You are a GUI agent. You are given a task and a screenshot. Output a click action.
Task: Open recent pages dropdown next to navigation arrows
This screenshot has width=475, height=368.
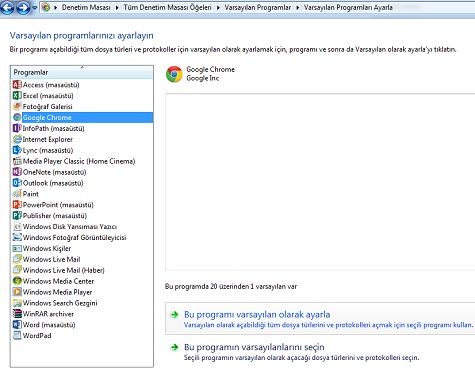click(x=35, y=8)
